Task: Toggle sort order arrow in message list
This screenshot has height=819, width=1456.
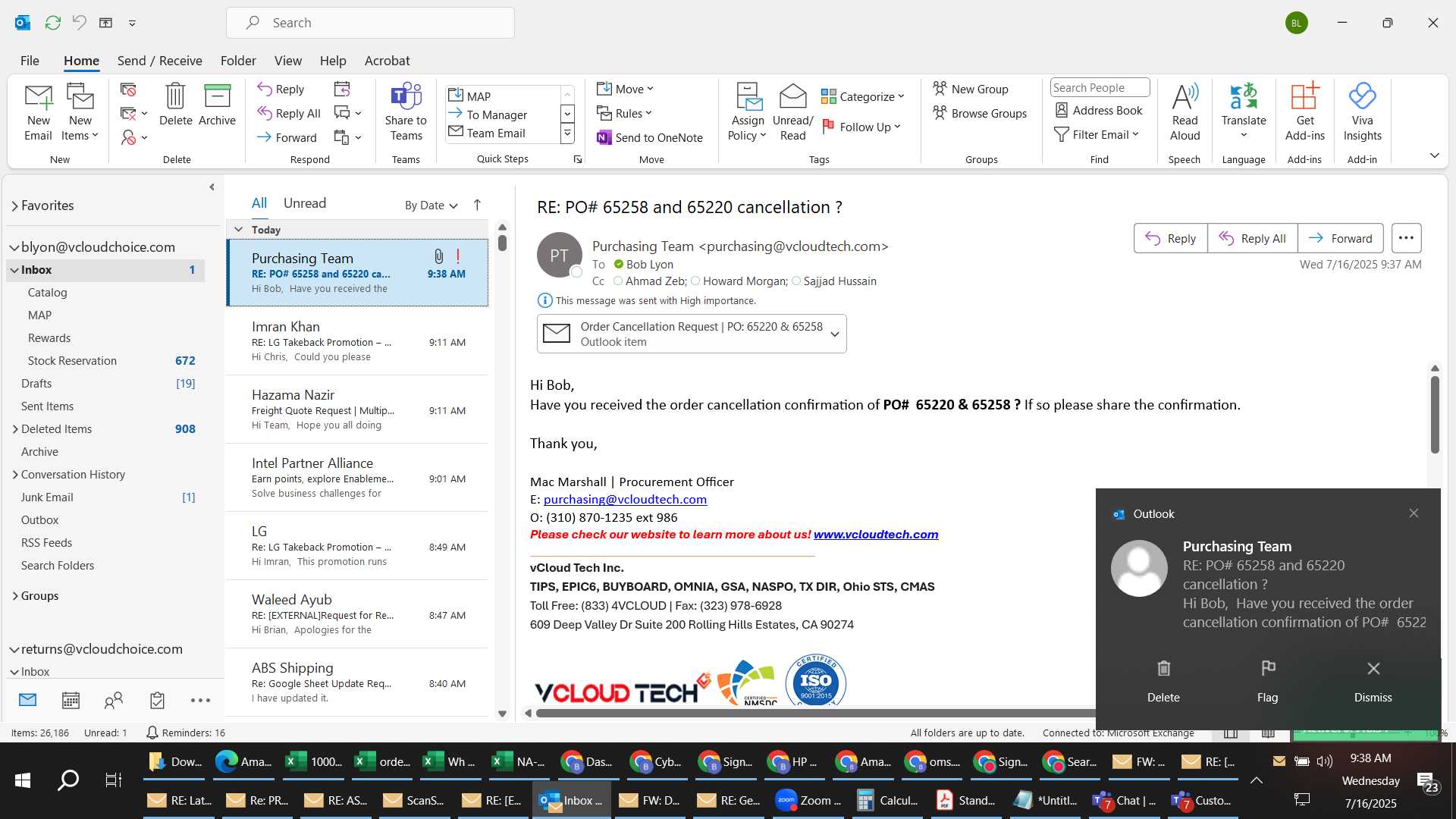Action: pos(477,205)
